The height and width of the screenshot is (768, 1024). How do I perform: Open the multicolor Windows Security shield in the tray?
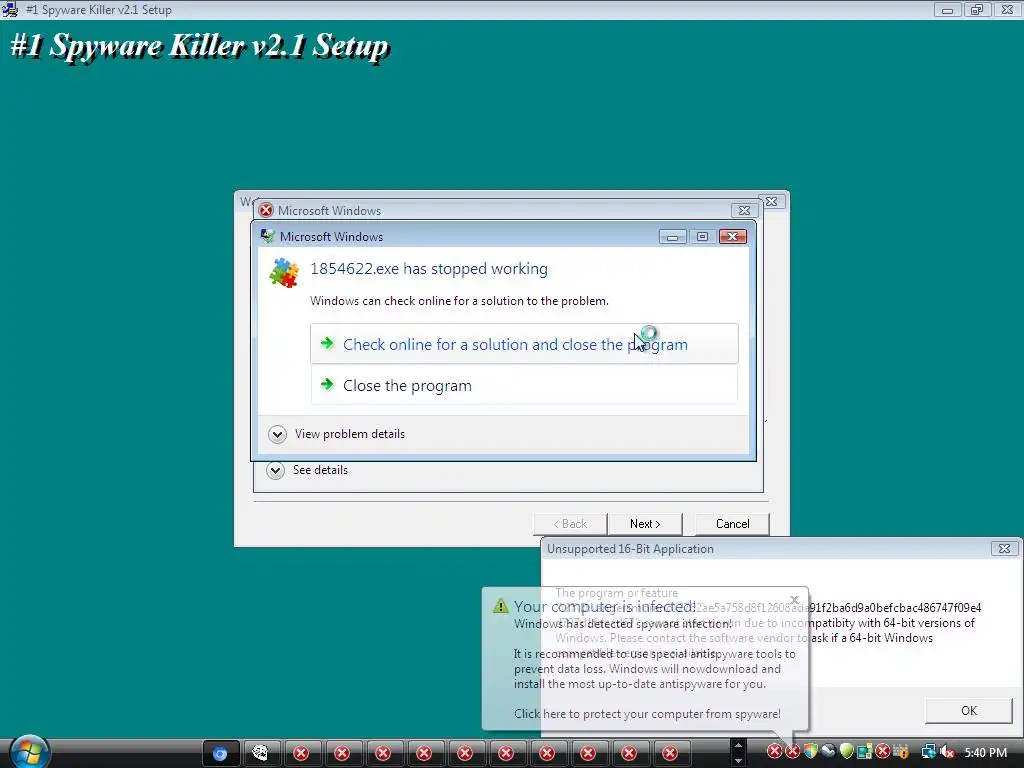(810, 752)
